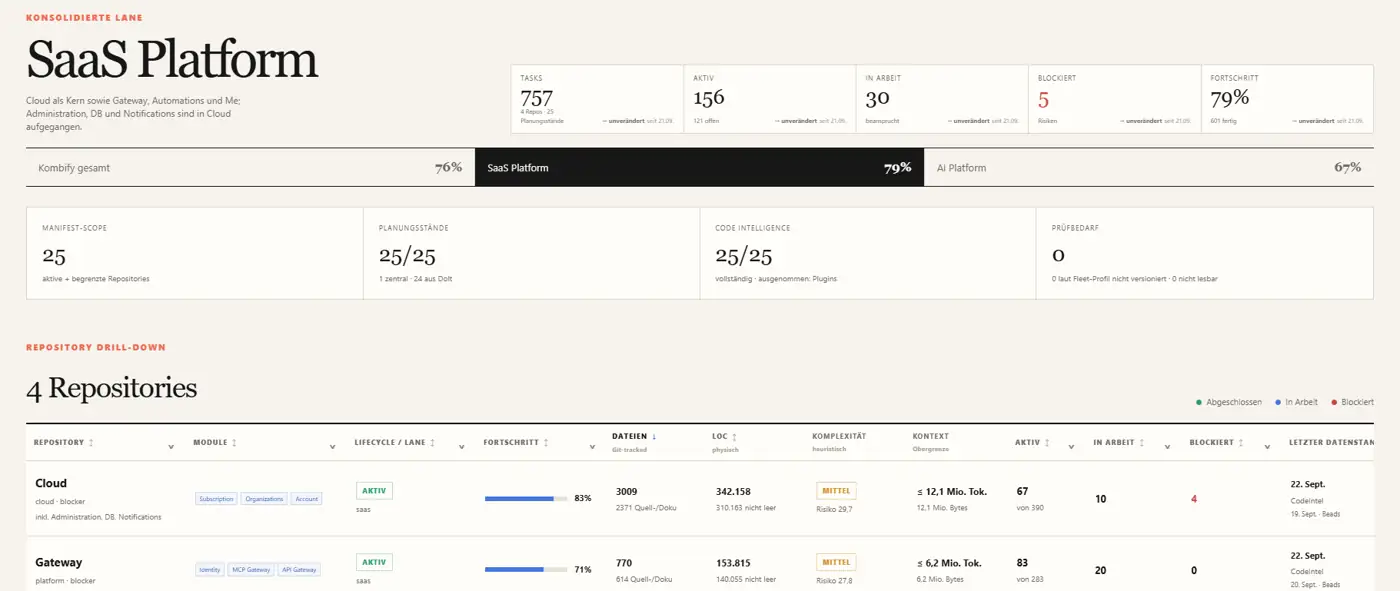
Task: Click the MCP Gateway module tag
Action: click(x=251, y=569)
